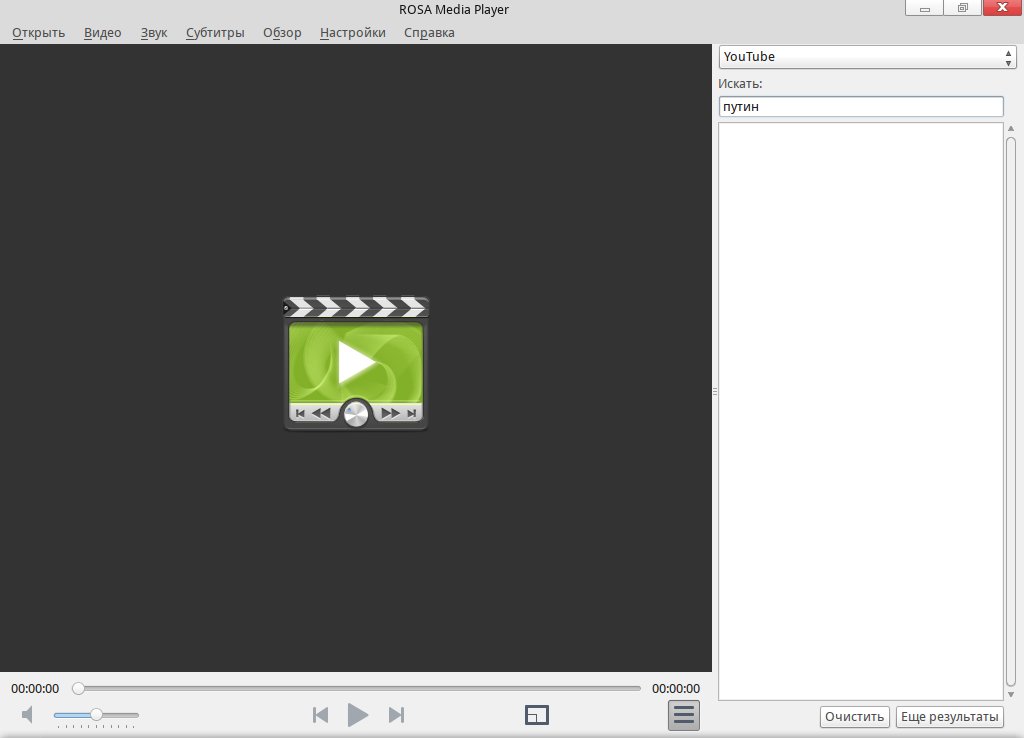Open the Открыть menu
Viewport: 1024px width, 738px height.
point(38,32)
